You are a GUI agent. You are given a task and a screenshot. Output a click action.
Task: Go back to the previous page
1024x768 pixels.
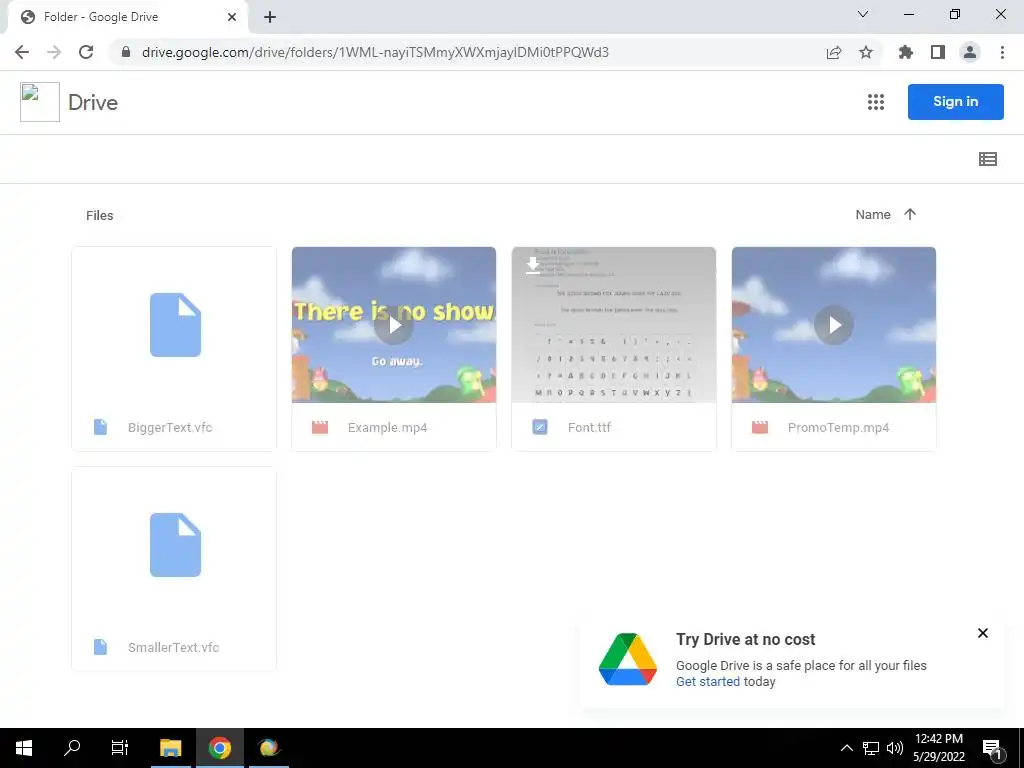pyautogui.click(x=22, y=52)
